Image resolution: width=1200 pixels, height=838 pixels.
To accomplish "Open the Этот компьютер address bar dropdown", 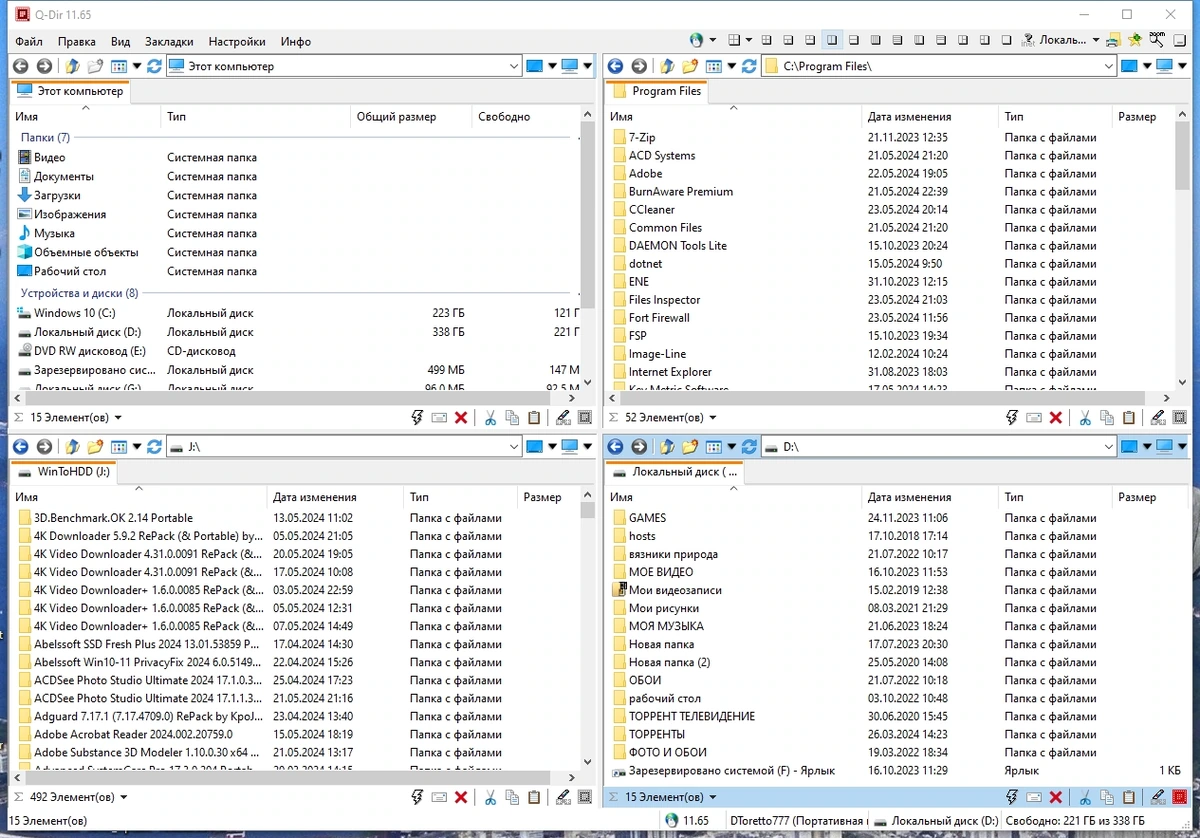I will (x=514, y=66).
